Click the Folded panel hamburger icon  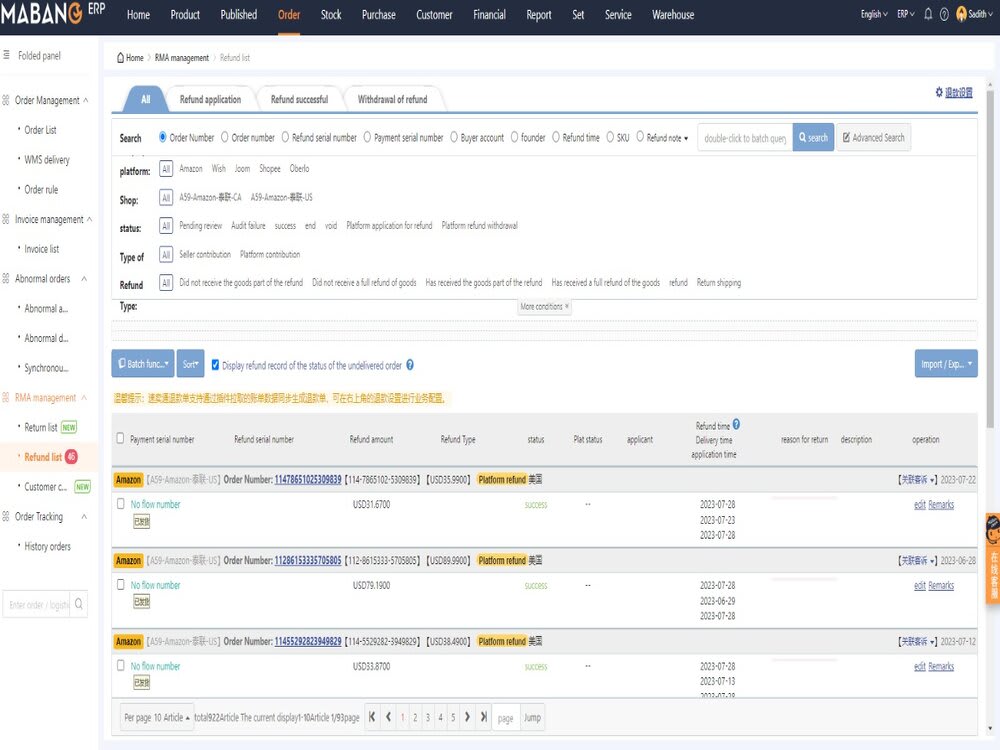point(6,55)
